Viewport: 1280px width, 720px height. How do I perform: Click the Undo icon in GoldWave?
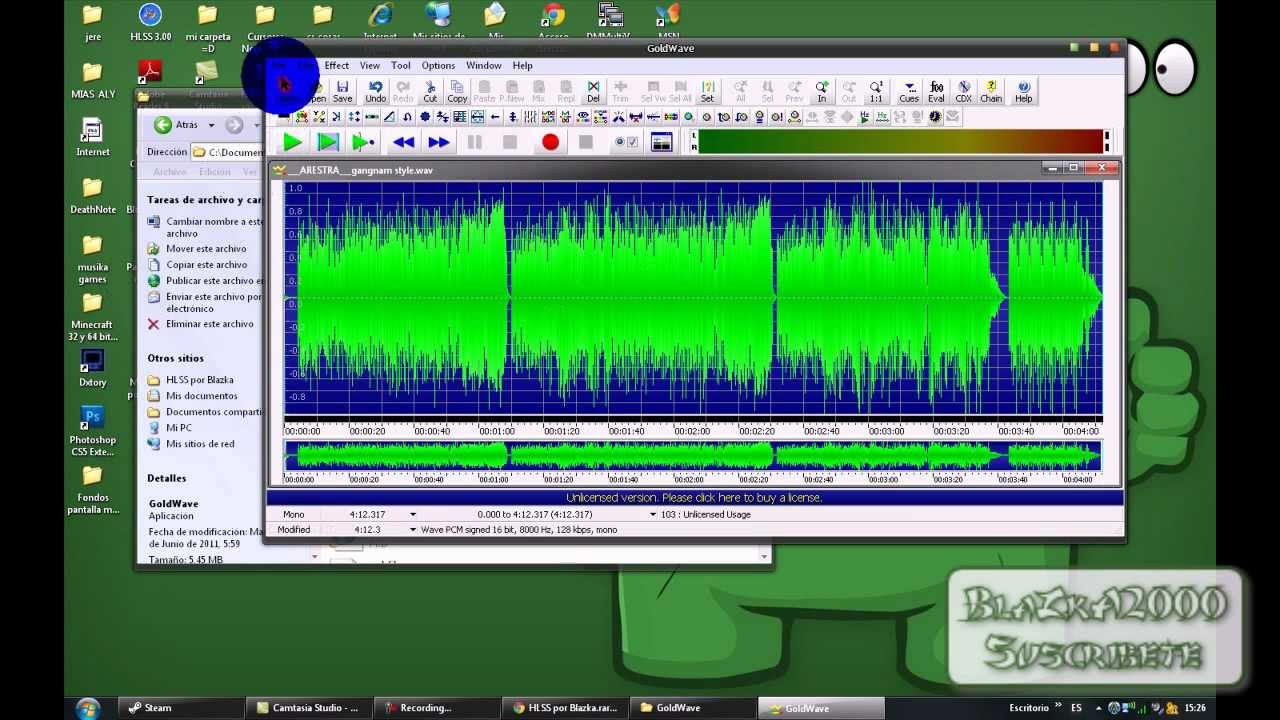pos(375,92)
